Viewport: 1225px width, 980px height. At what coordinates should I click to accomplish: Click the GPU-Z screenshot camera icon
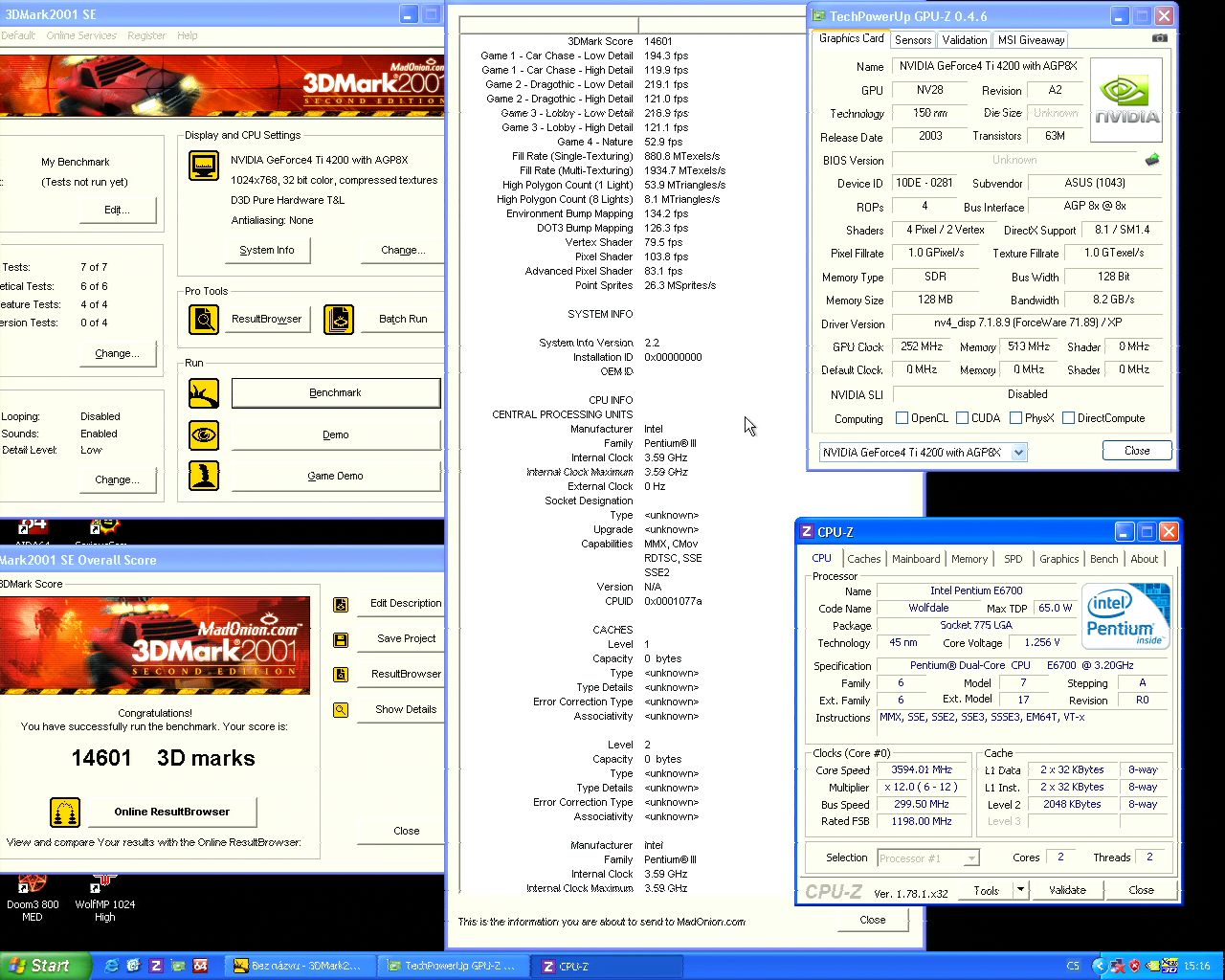pyautogui.click(x=1160, y=38)
